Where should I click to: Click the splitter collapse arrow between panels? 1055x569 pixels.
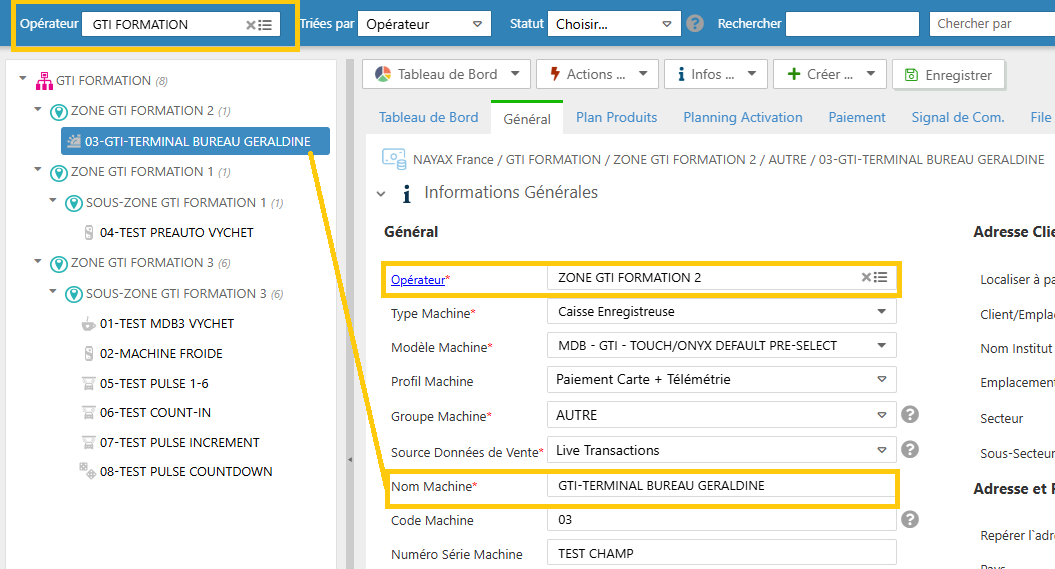click(x=350, y=459)
